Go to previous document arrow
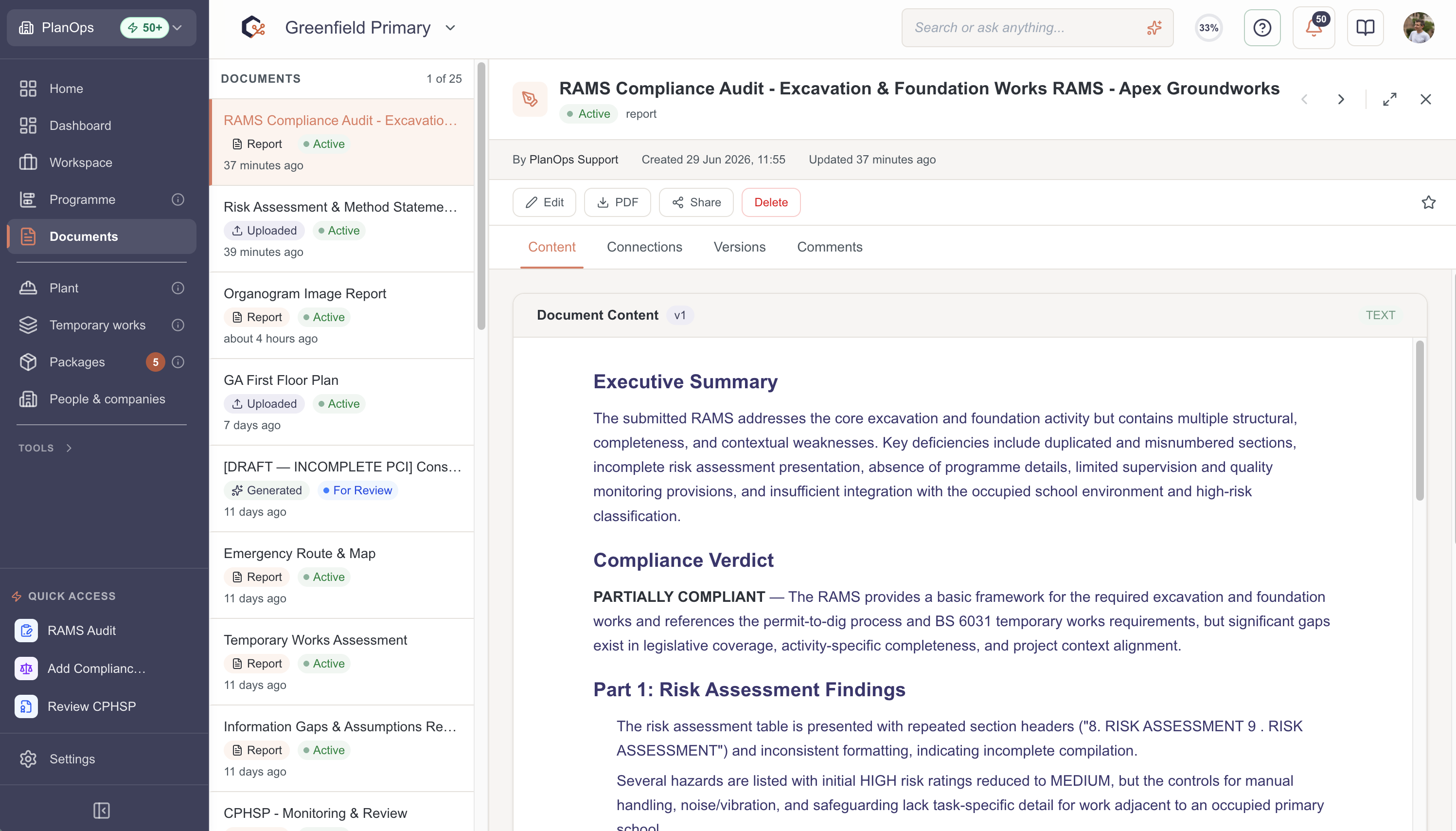Image resolution: width=1456 pixels, height=831 pixels. click(1304, 99)
